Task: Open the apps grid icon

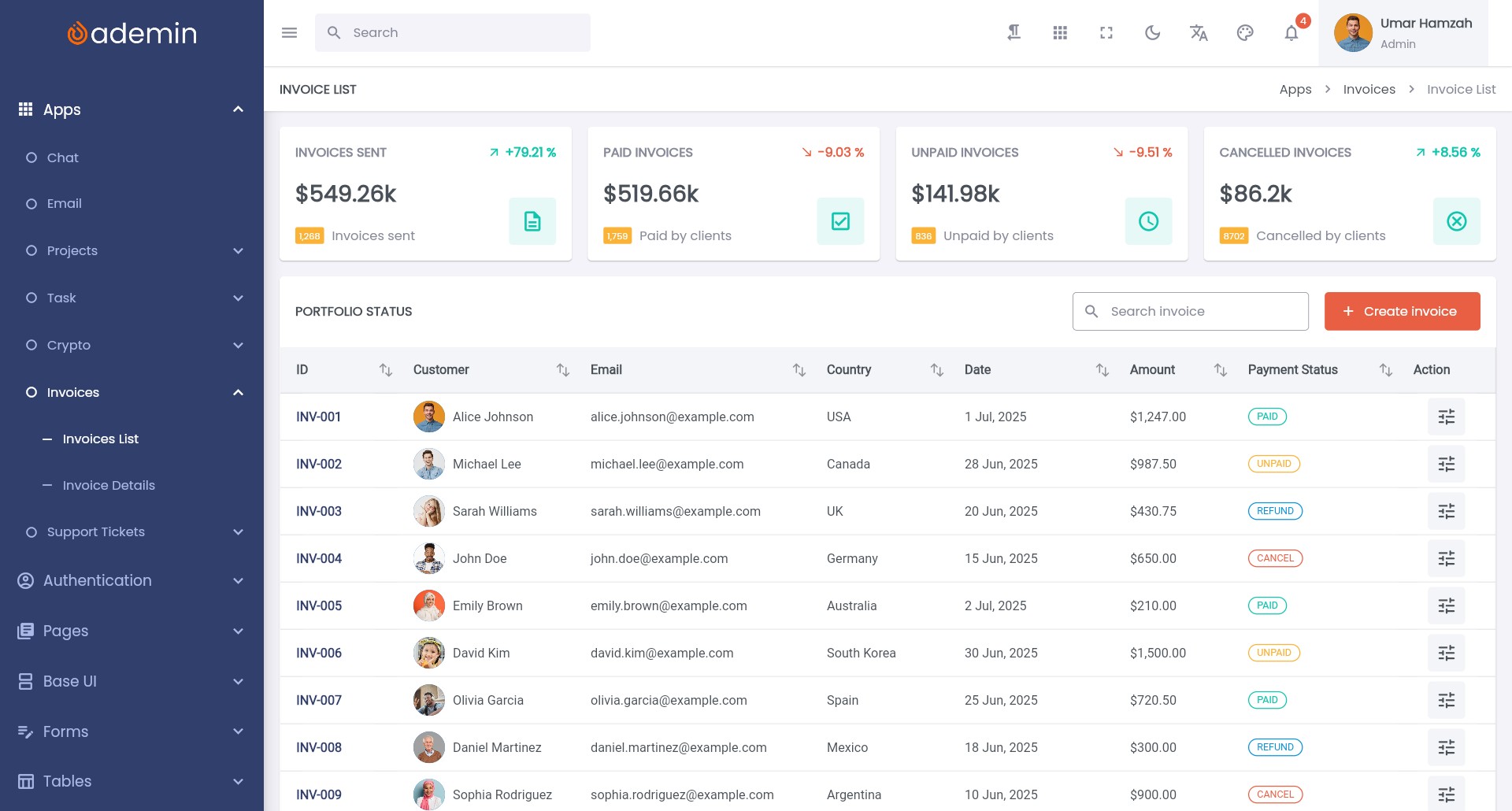Action: 1060,33
